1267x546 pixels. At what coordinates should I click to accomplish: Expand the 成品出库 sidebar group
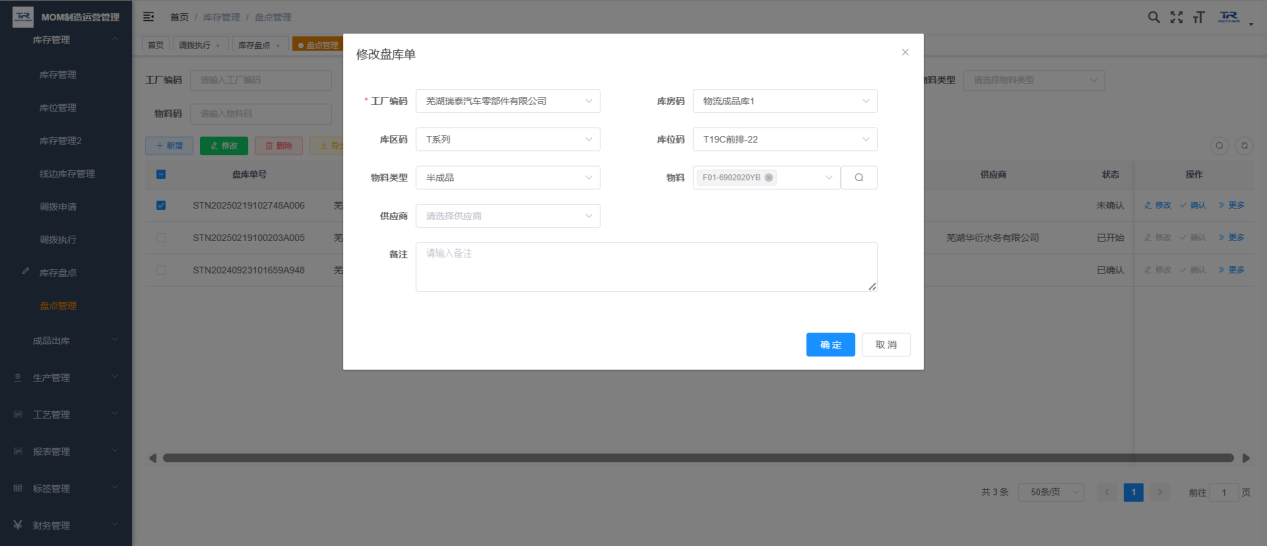coord(66,341)
